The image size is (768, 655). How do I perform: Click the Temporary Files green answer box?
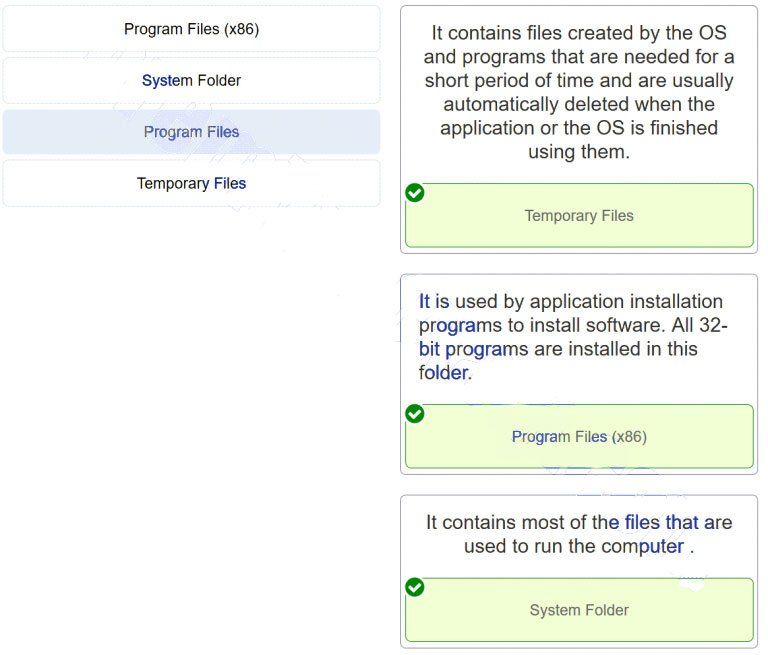click(579, 216)
